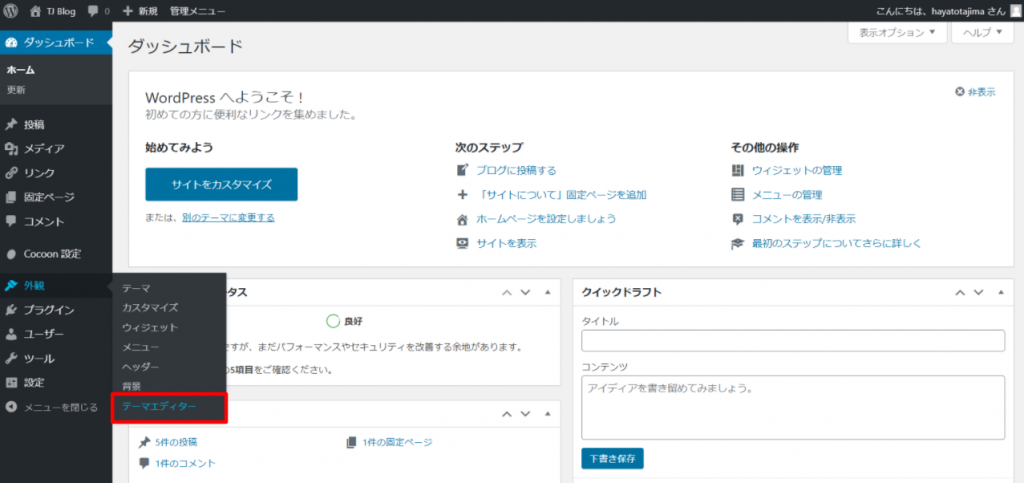Click user avatar beside hayatotajima greeting
This screenshot has height=483, width=1024.
[1014, 11]
